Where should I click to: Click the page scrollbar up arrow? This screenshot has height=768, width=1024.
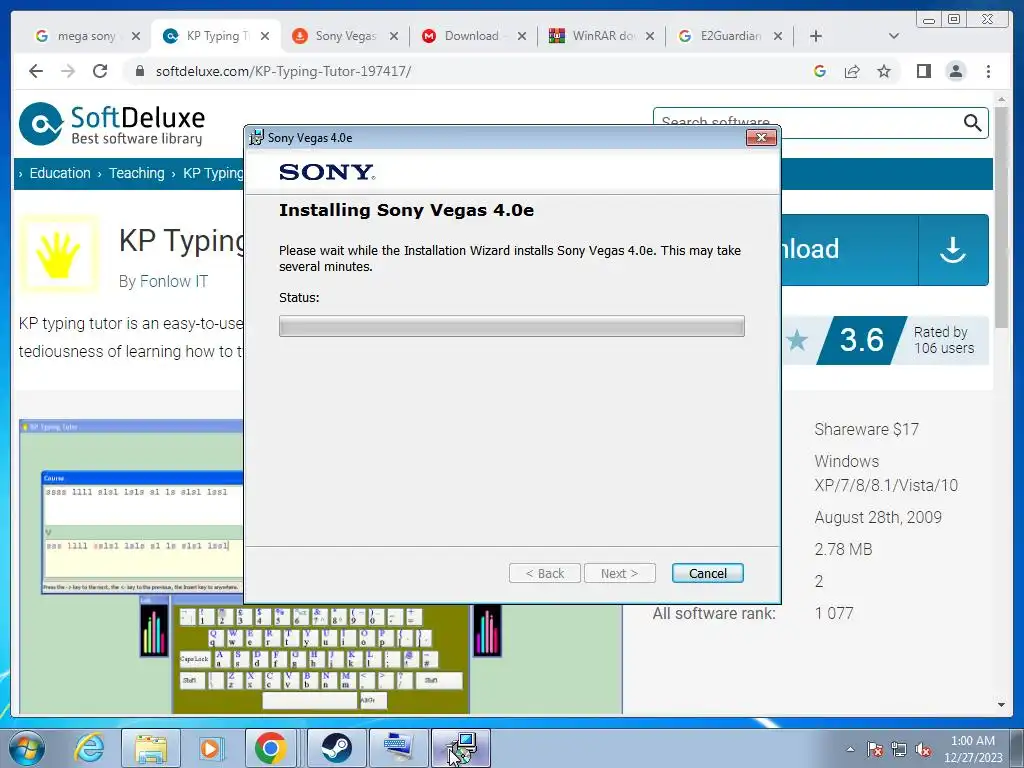pos(1001,99)
